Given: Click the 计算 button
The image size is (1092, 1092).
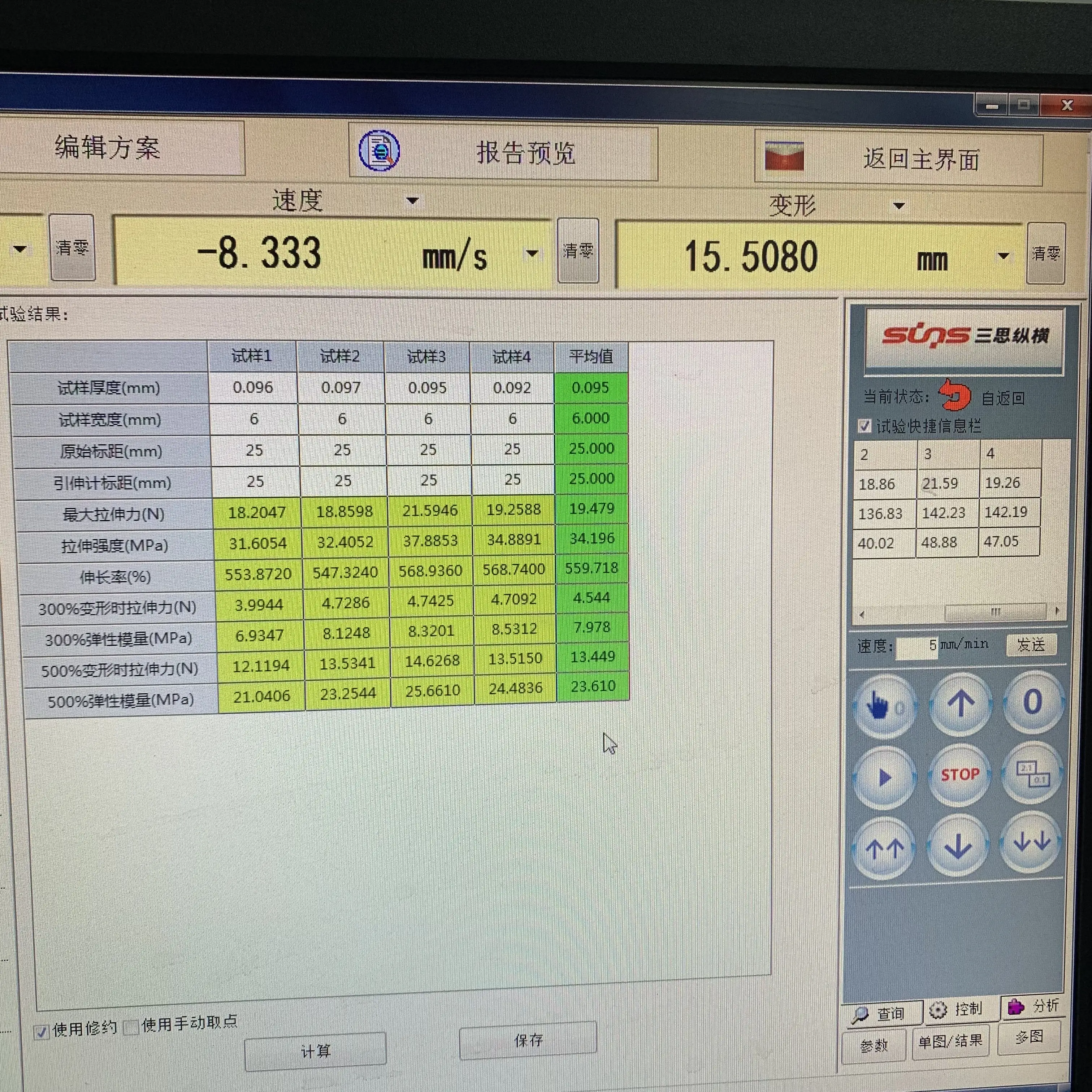Looking at the screenshot, I should coord(315,1051).
